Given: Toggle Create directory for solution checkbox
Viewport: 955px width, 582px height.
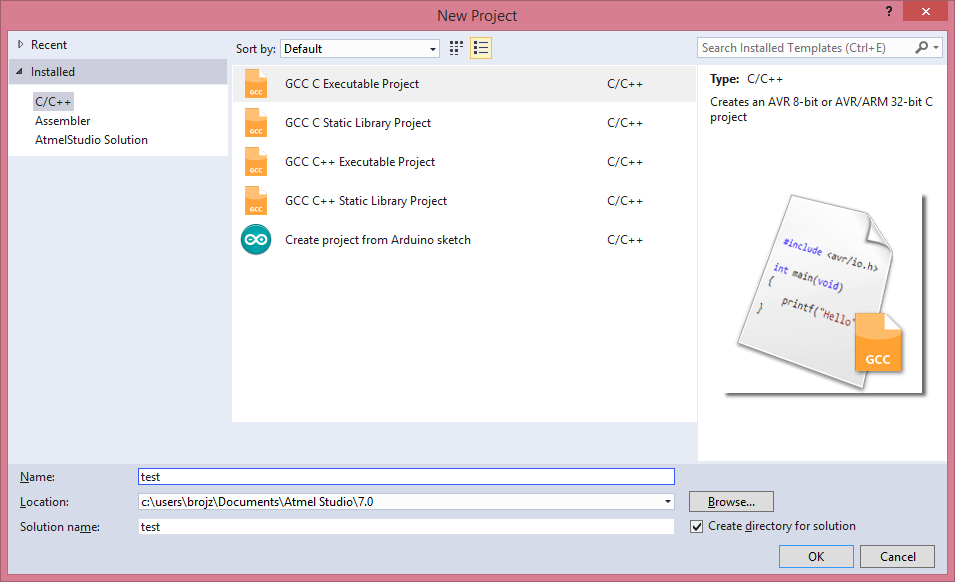Looking at the screenshot, I should [x=696, y=527].
